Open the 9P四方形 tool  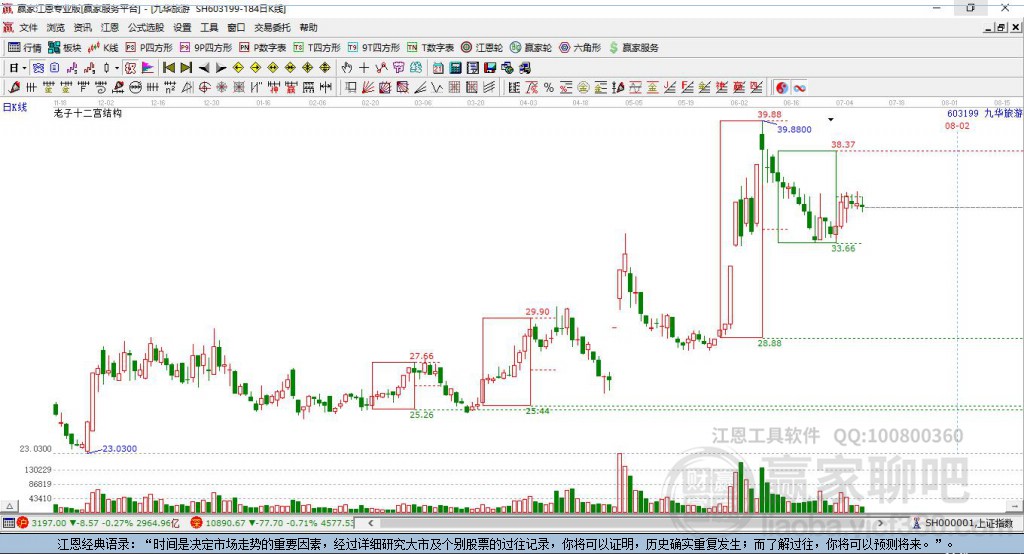(x=206, y=48)
